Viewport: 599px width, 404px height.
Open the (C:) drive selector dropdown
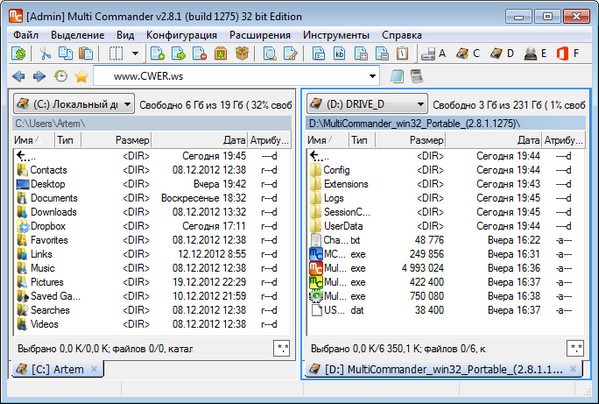point(74,104)
